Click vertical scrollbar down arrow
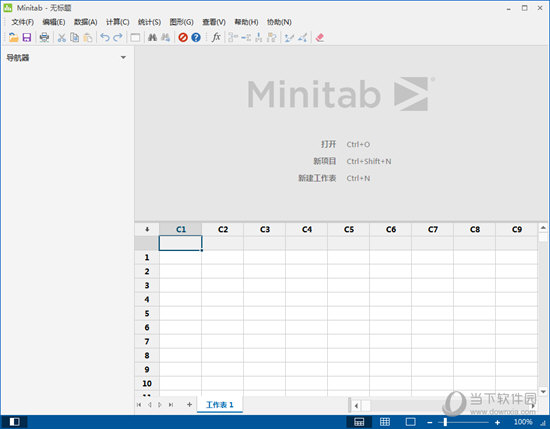The height and width of the screenshot is (429, 550). click(543, 391)
